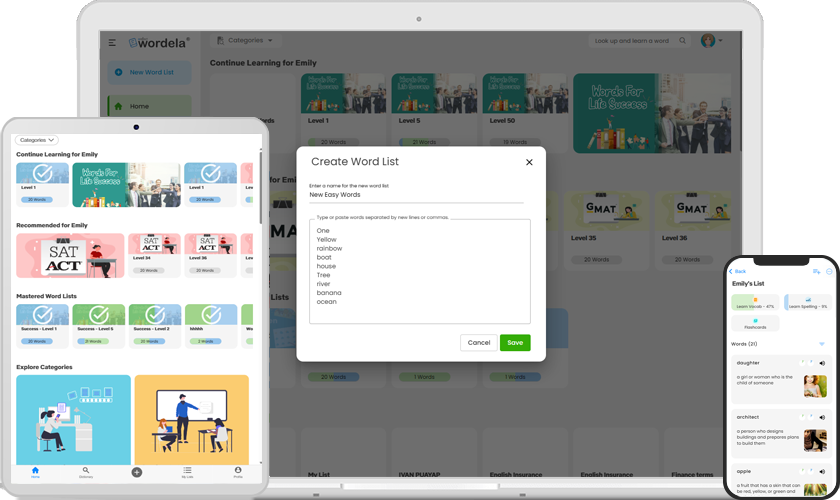This screenshot has width=840, height=500.
Task: Select Home in the left sidebar
Action: (149, 106)
